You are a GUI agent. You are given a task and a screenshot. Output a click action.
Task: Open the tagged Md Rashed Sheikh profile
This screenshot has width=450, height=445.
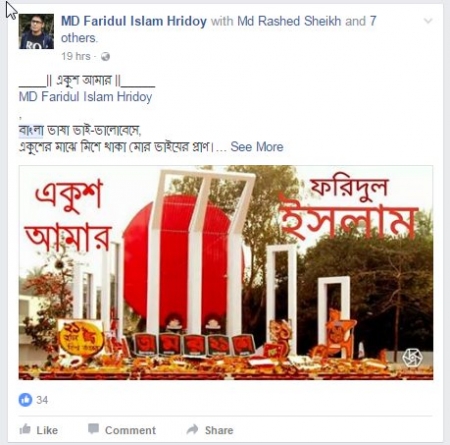tap(289, 21)
